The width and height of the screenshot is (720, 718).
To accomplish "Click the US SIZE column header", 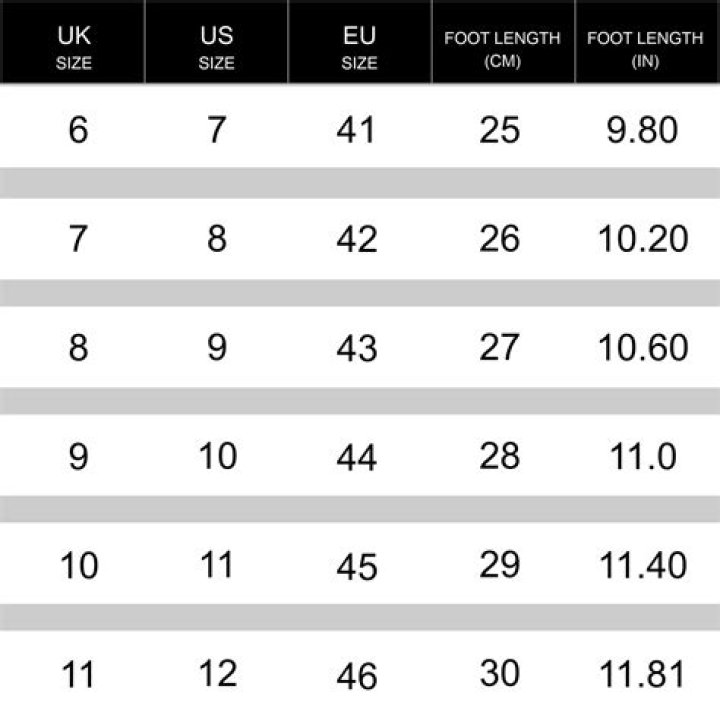I will click(x=216, y=48).
